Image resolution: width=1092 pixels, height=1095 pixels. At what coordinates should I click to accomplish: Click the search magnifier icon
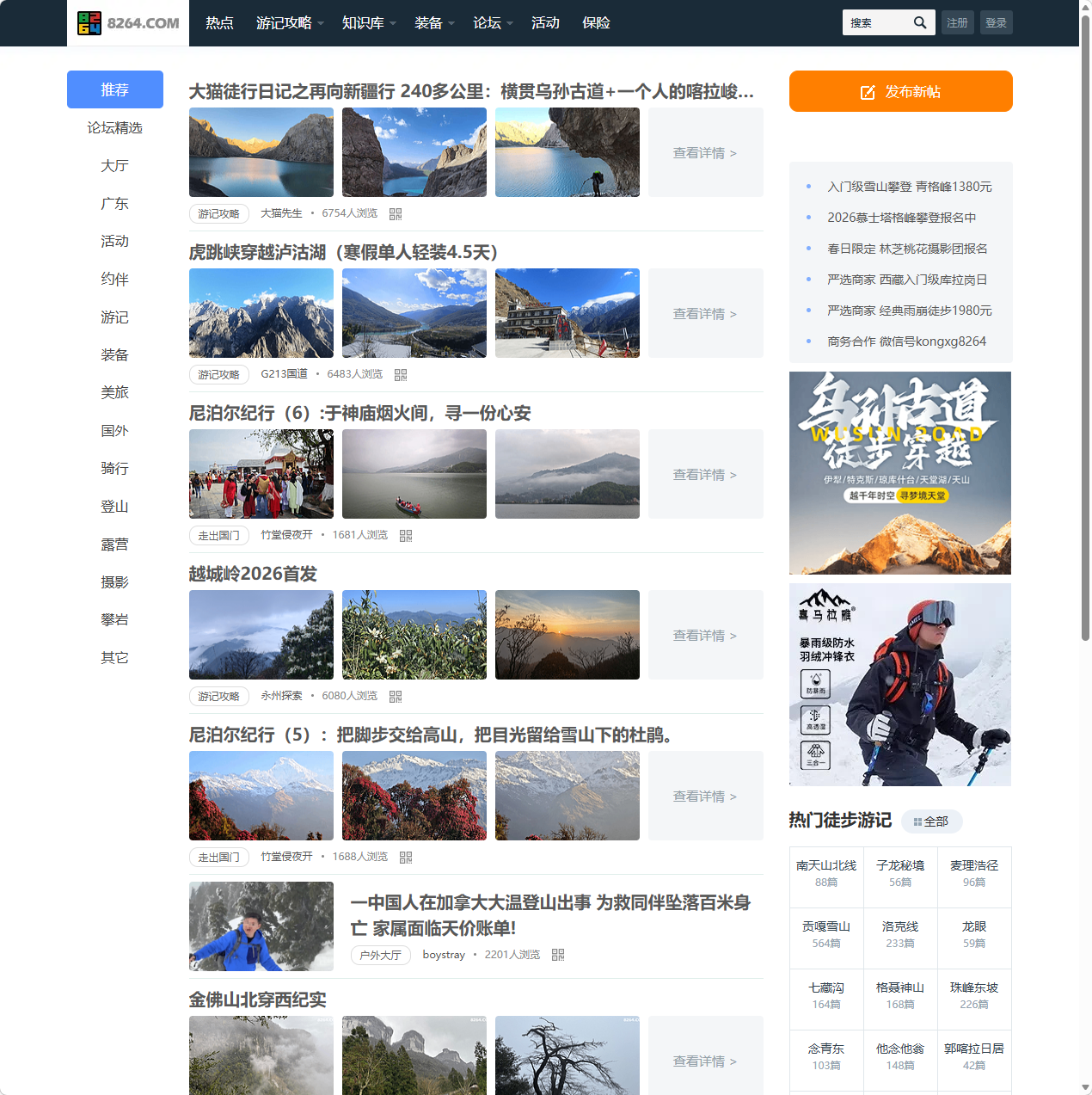tap(919, 22)
